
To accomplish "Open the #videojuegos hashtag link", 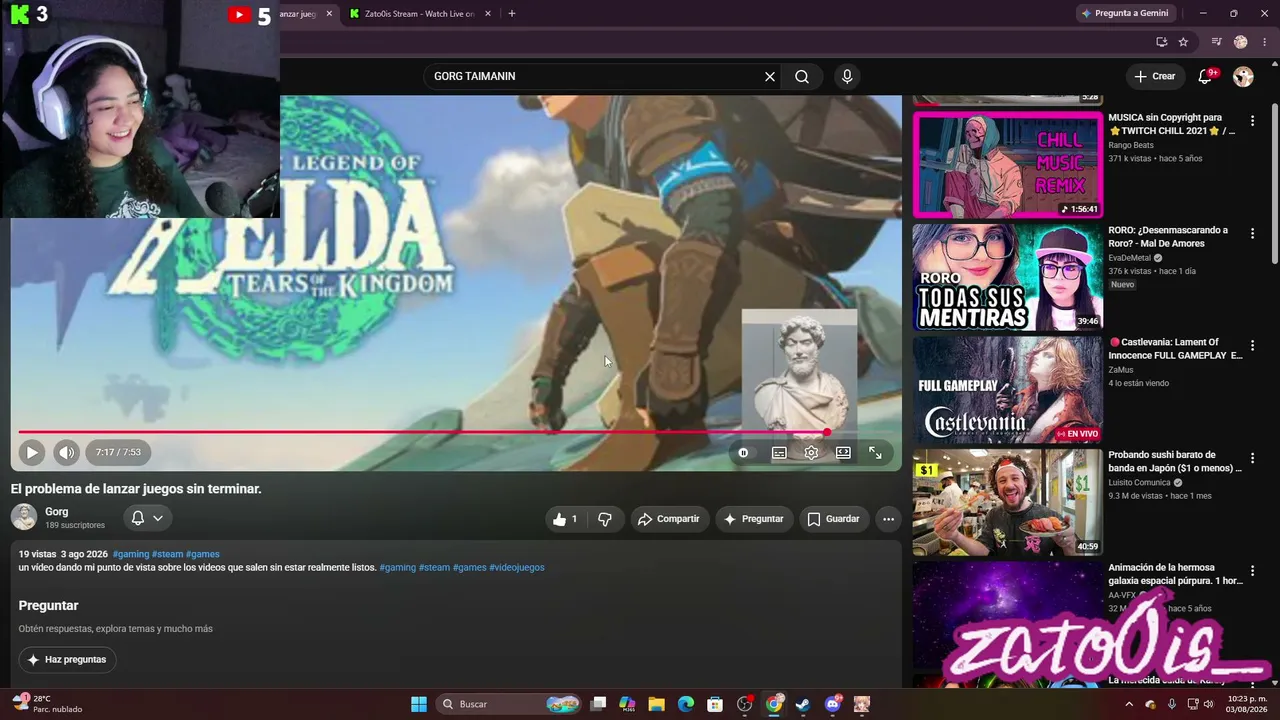I will tap(517, 568).
